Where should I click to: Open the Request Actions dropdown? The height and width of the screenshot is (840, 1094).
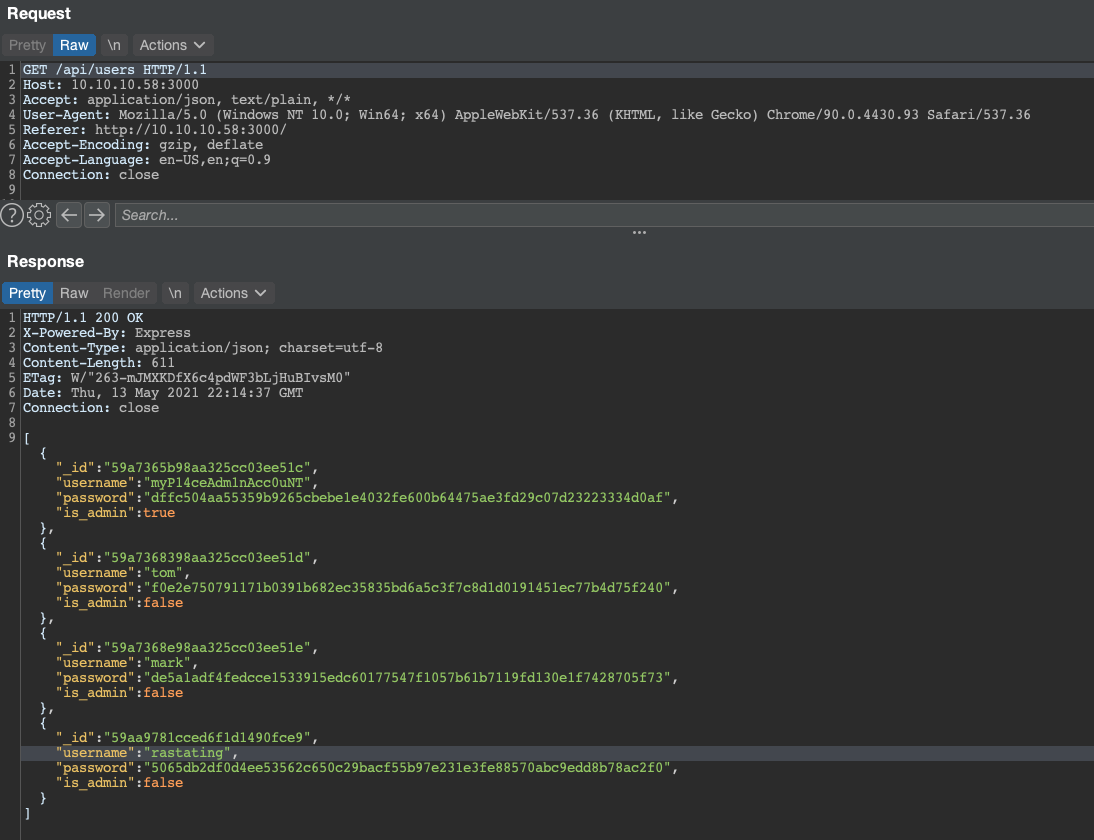(x=172, y=44)
